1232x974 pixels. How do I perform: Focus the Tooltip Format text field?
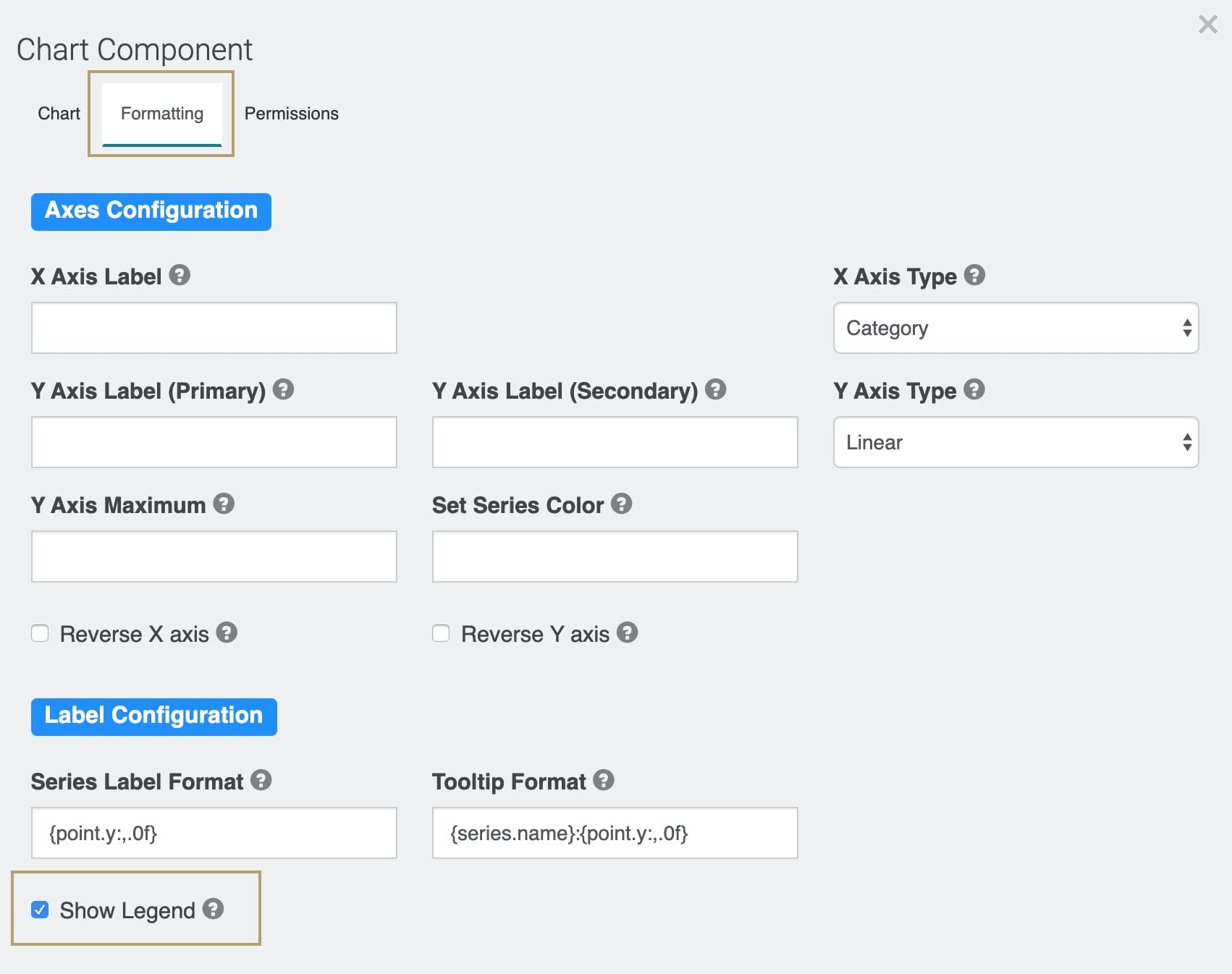coord(615,833)
